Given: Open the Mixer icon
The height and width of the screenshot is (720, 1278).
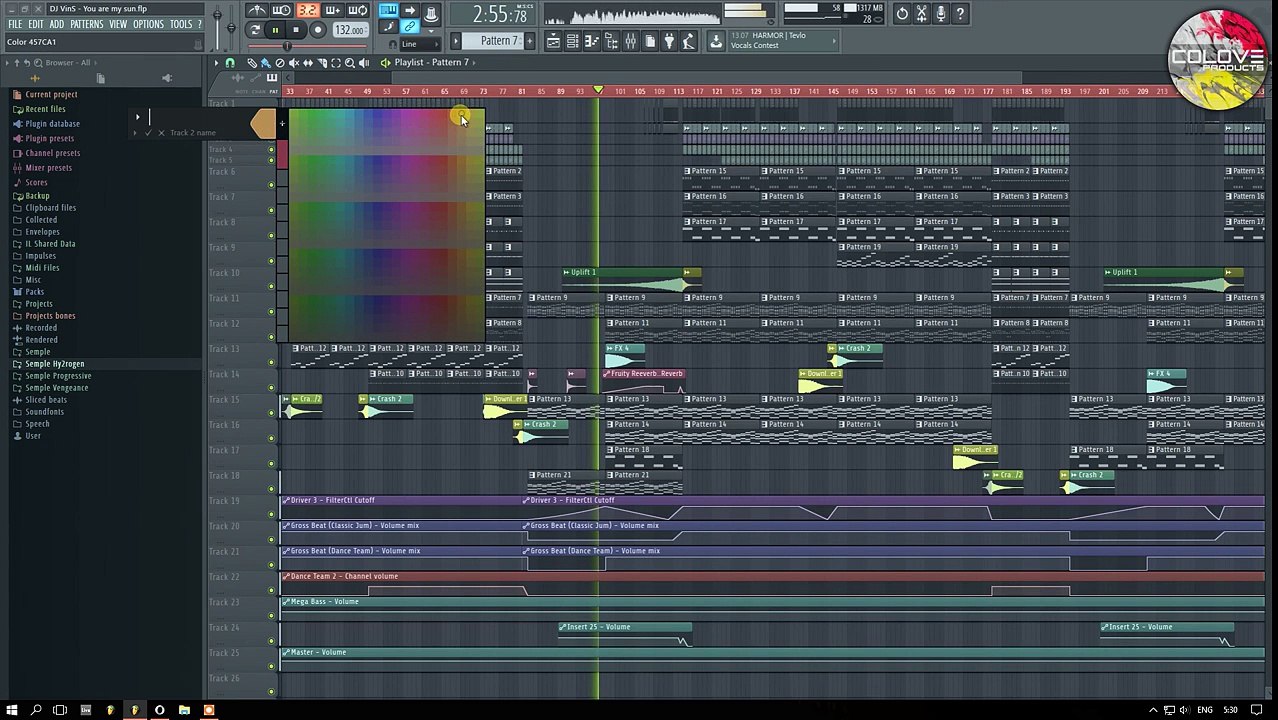Looking at the screenshot, I should point(630,41).
